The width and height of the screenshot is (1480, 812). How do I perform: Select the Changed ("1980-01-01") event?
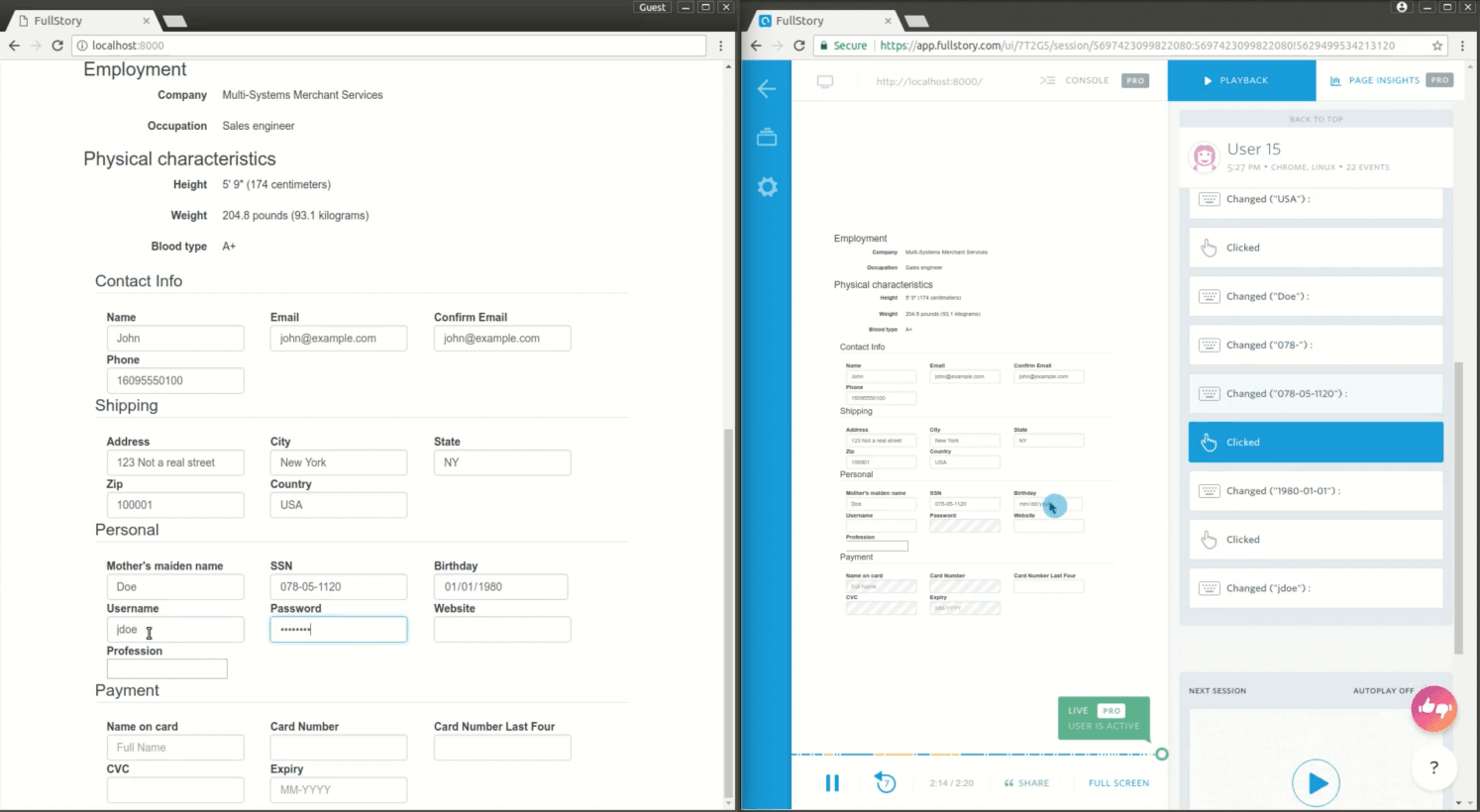click(1316, 491)
